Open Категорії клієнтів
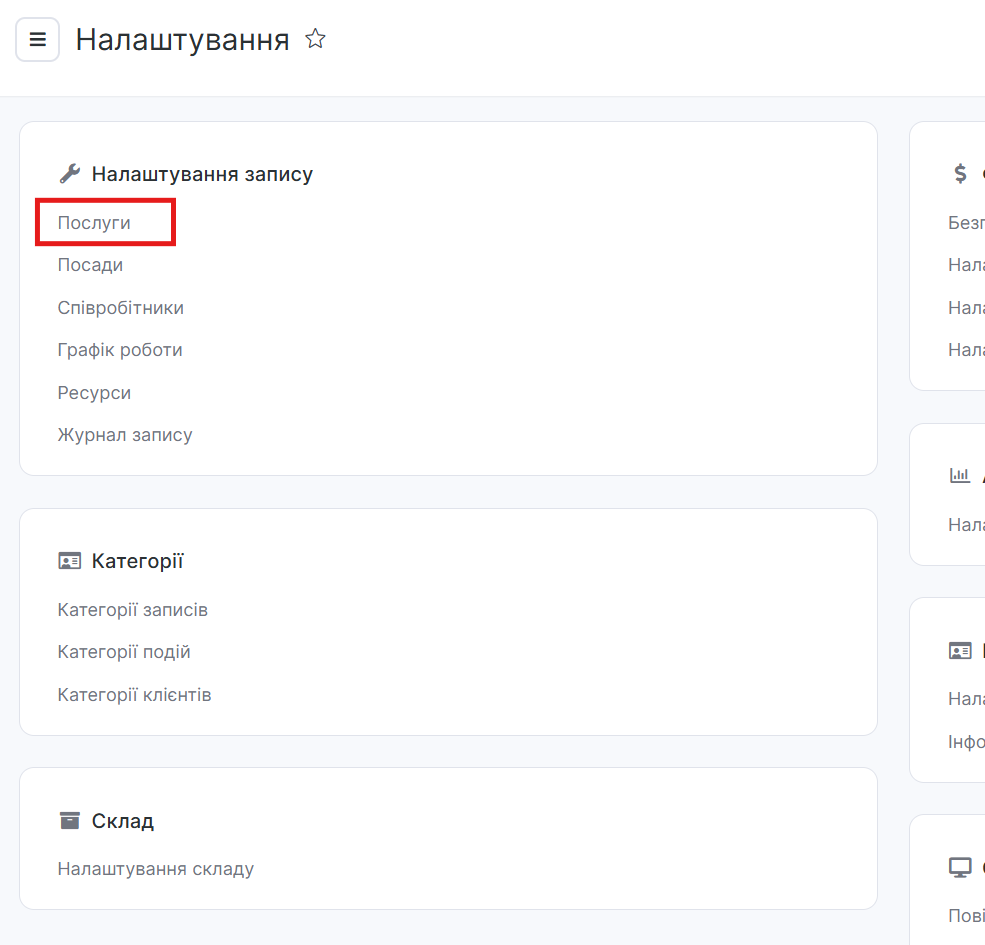This screenshot has width=985, height=945. (x=134, y=695)
